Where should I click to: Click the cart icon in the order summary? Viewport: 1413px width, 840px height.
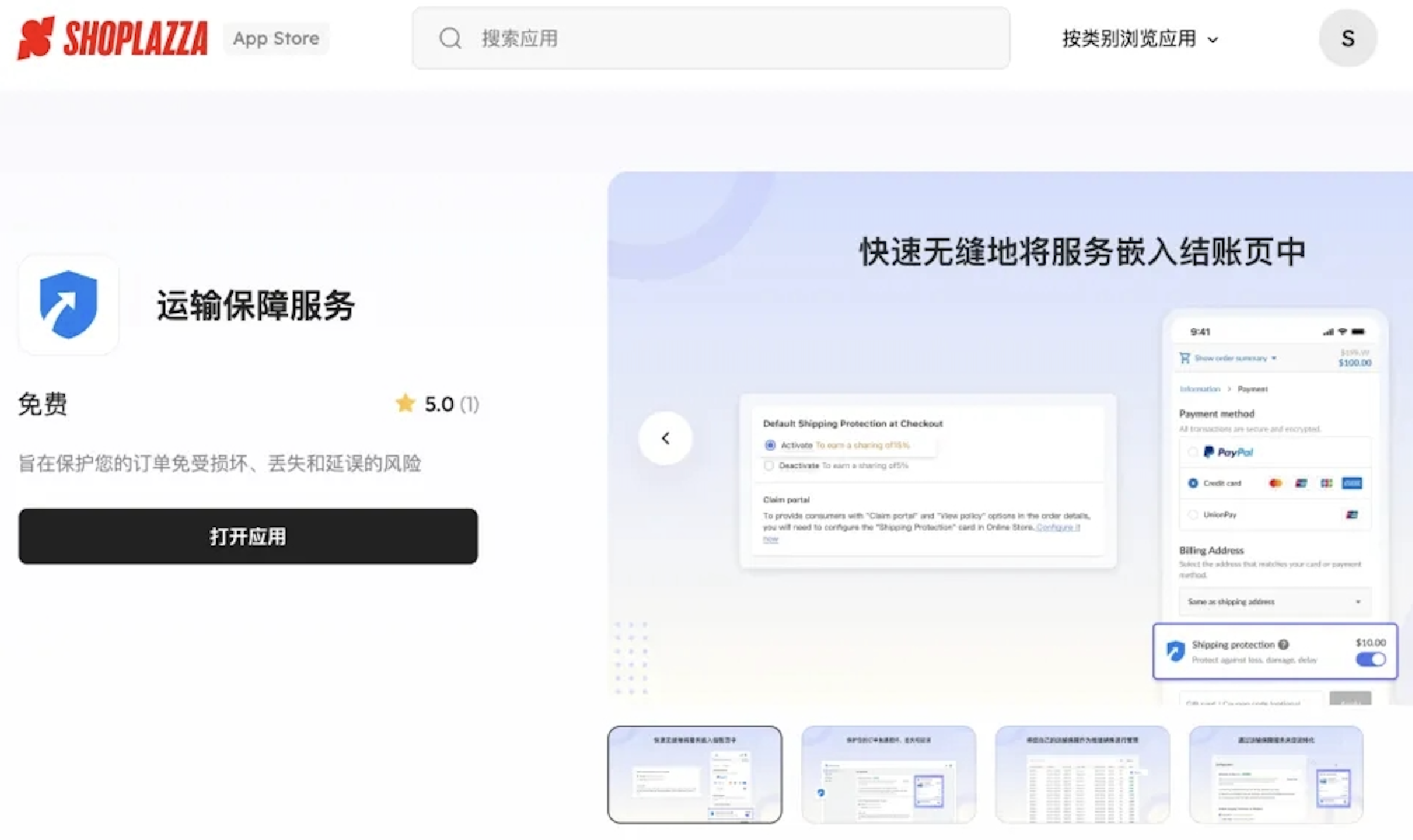coord(1184,357)
